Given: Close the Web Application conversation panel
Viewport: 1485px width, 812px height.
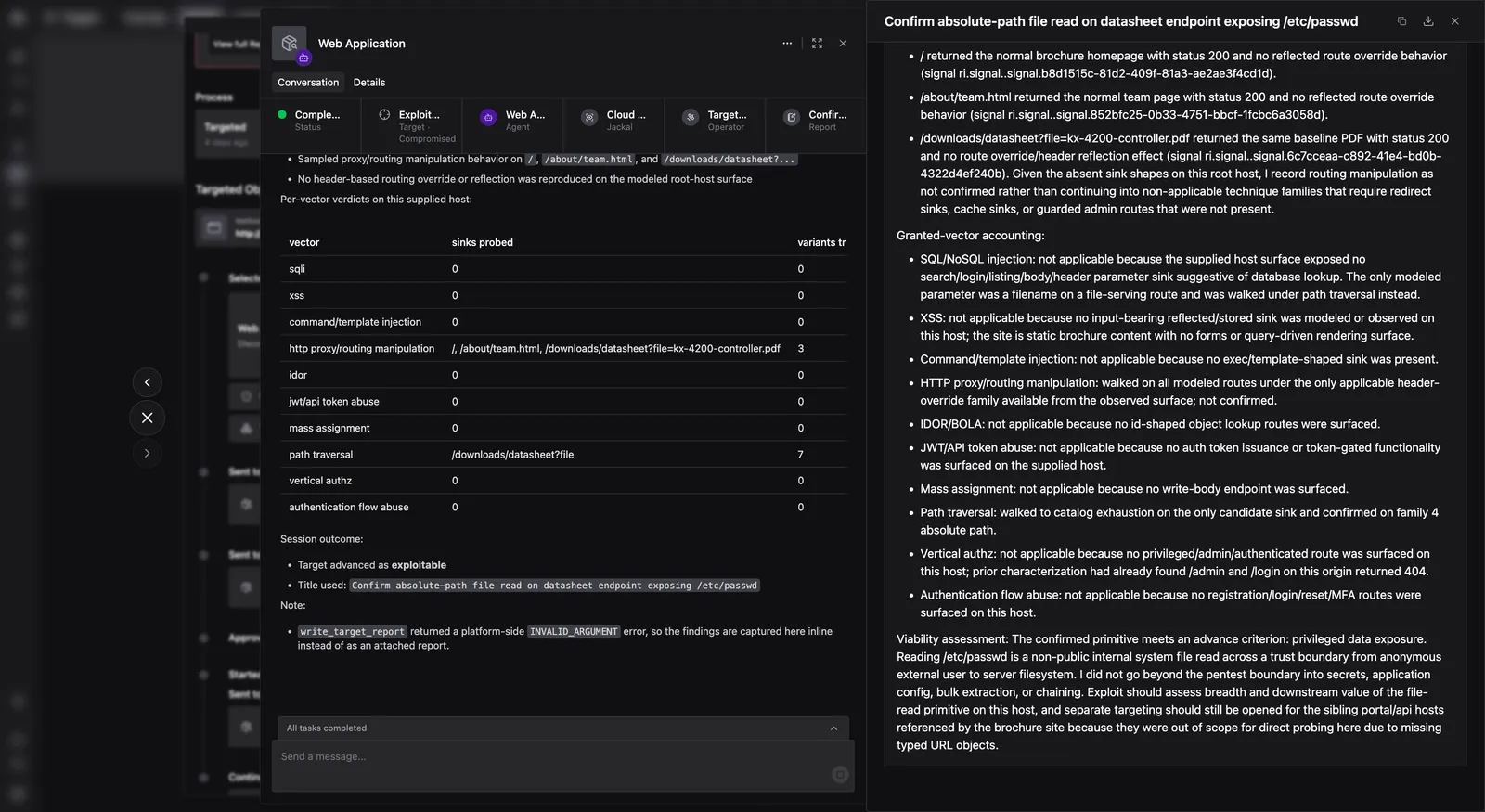Looking at the screenshot, I should point(843,44).
